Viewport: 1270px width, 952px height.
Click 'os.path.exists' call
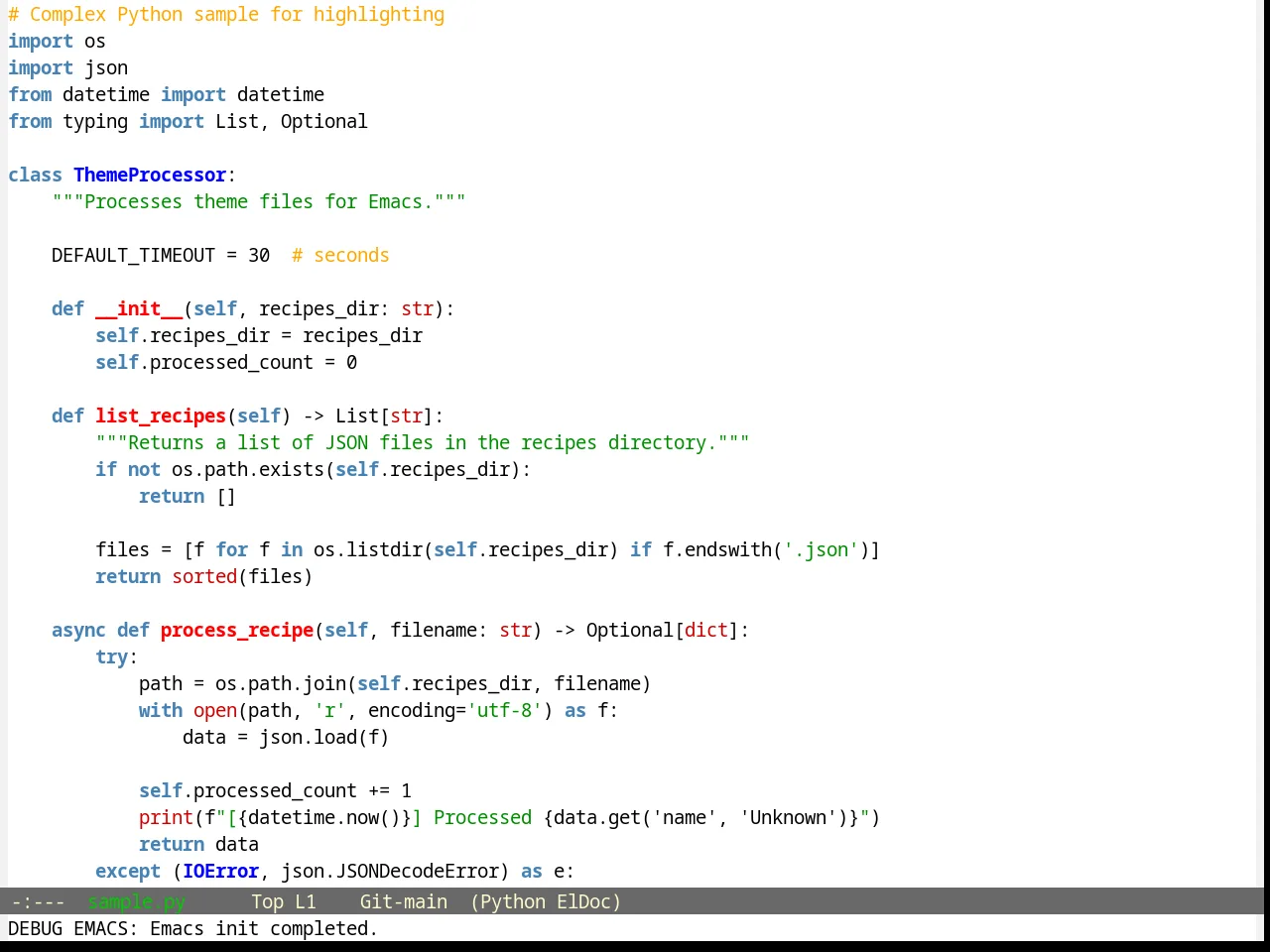248,469
